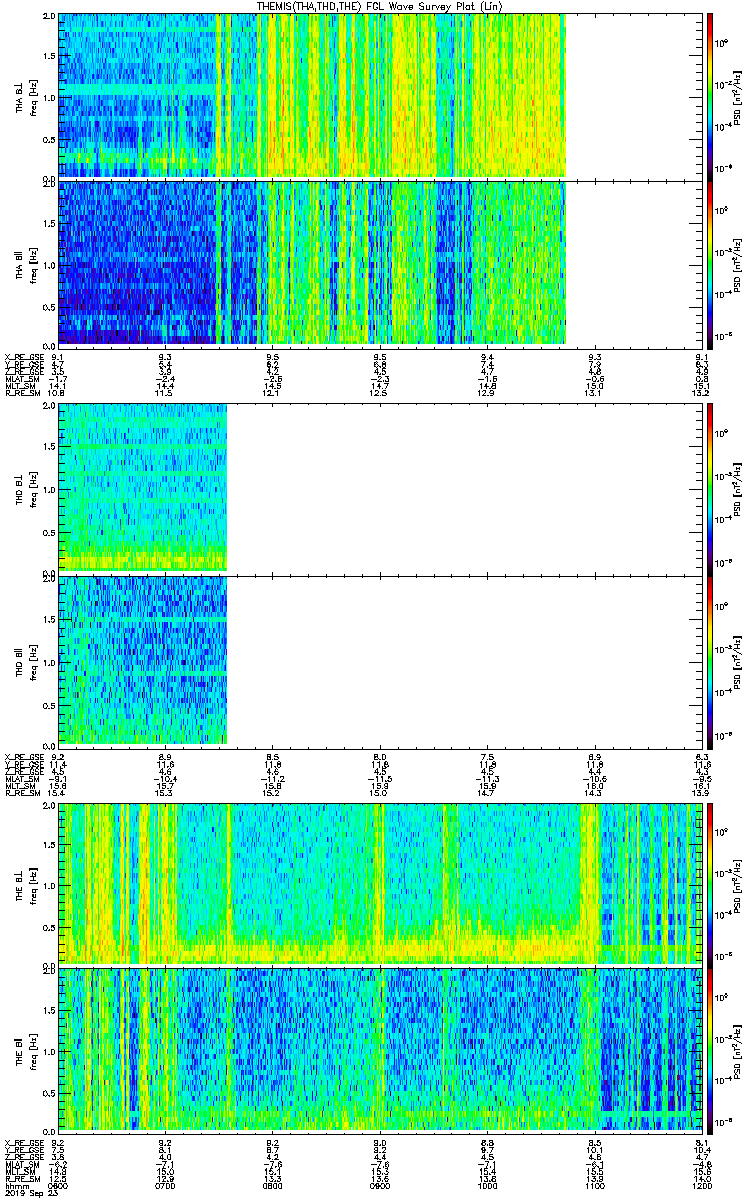
Task: Click PSD units label of THD B-perpendicular color bar
Action: (x=739, y=488)
